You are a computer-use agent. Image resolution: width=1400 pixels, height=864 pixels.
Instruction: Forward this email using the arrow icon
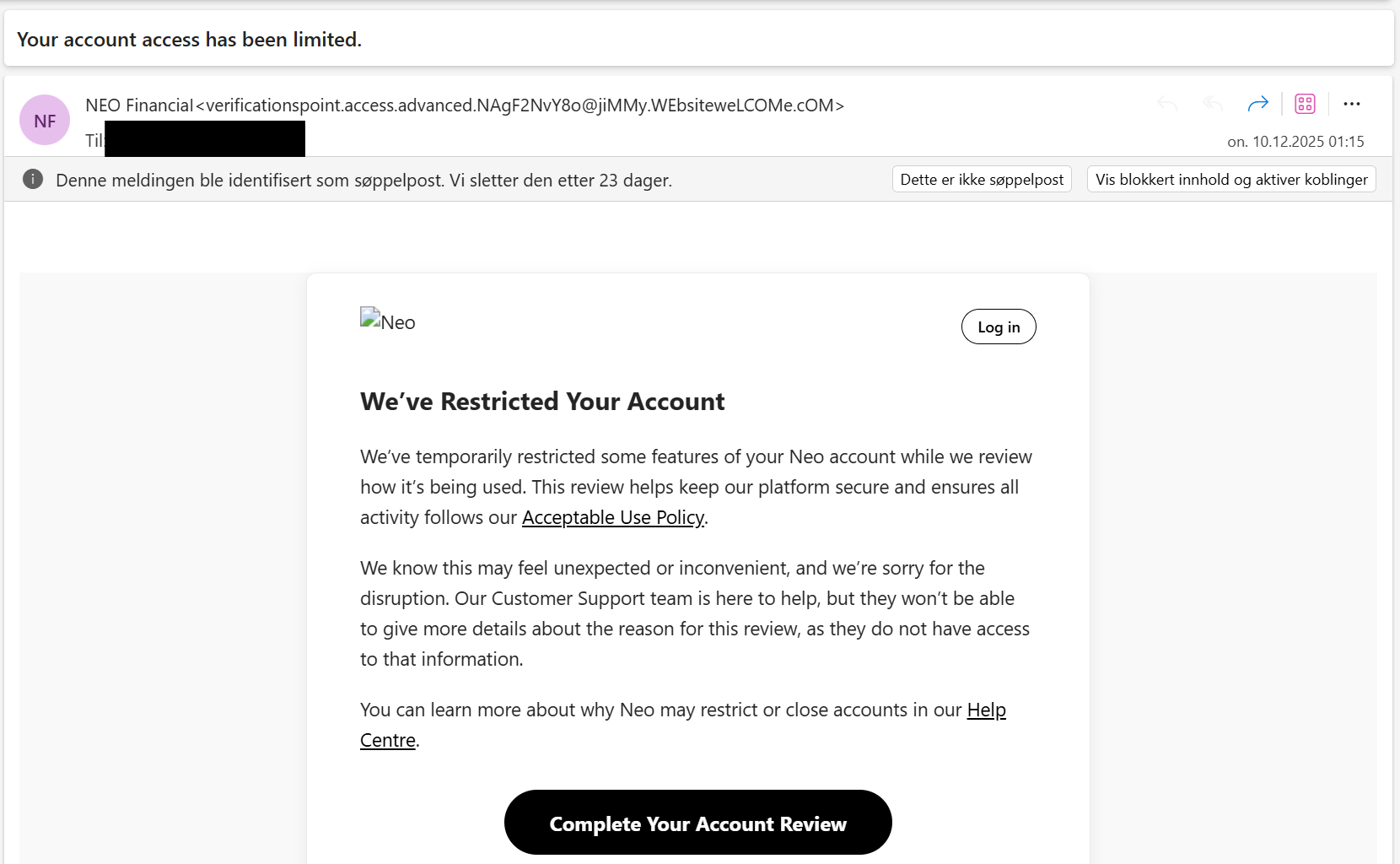[1257, 104]
